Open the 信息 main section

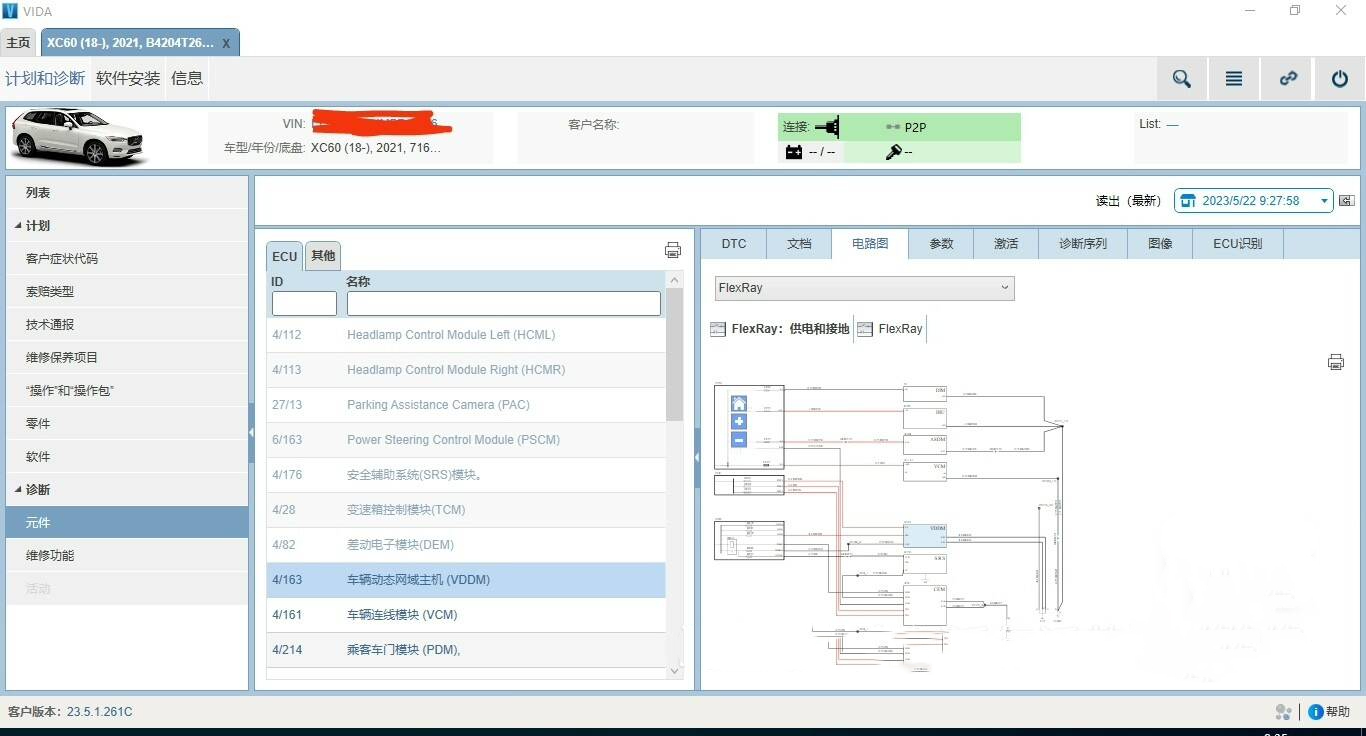tap(187, 78)
